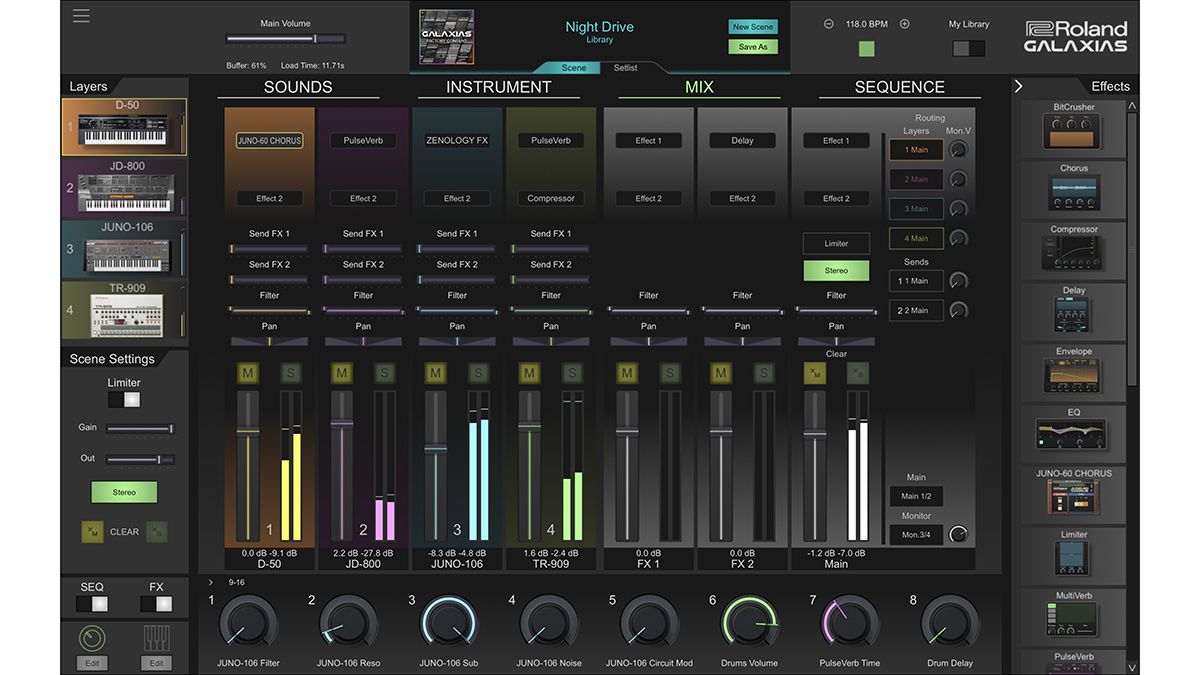Click JUNO-106 Circuit Mod knob 5
The image size is (1200, 675).
pos(649,623)
